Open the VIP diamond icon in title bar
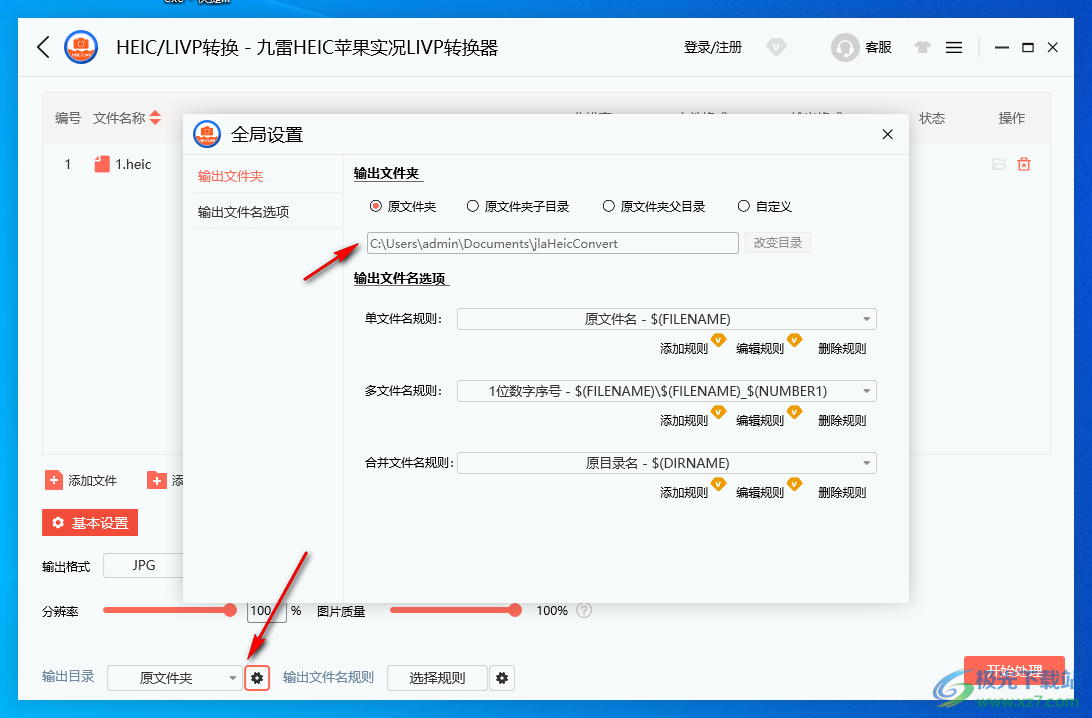This screenshot has width=1092, height=718. 776,47
